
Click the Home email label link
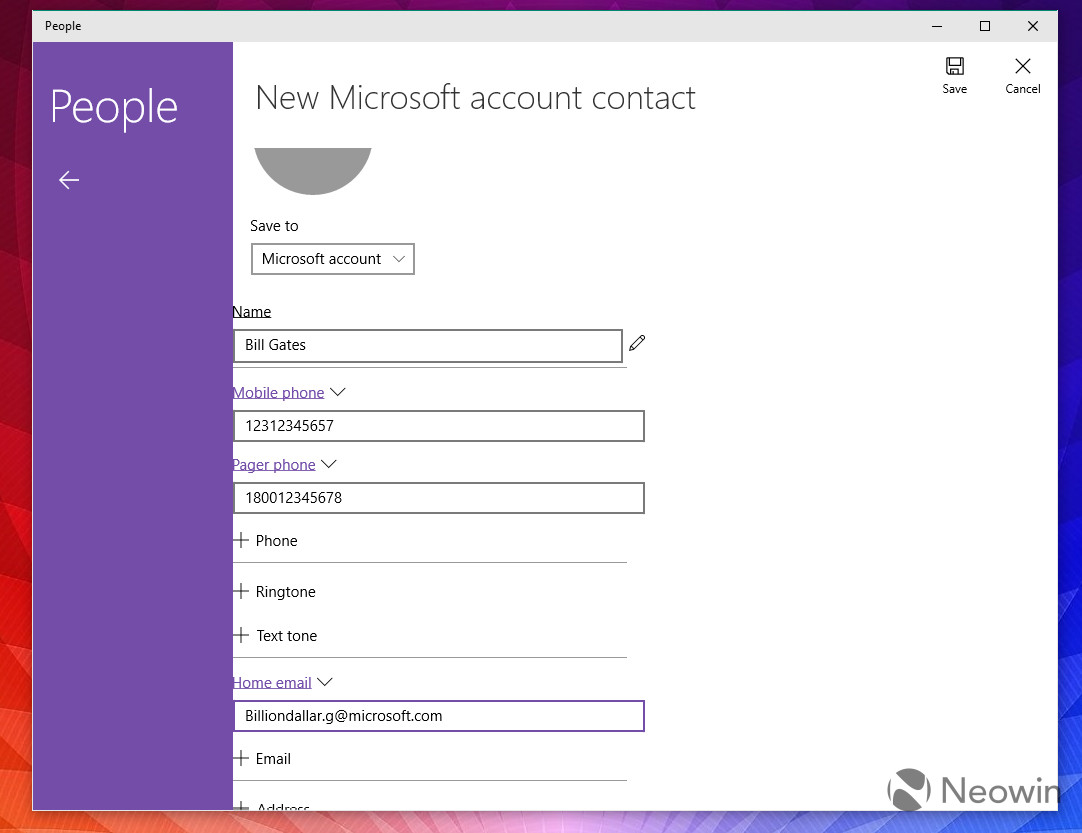pos(272,683)
